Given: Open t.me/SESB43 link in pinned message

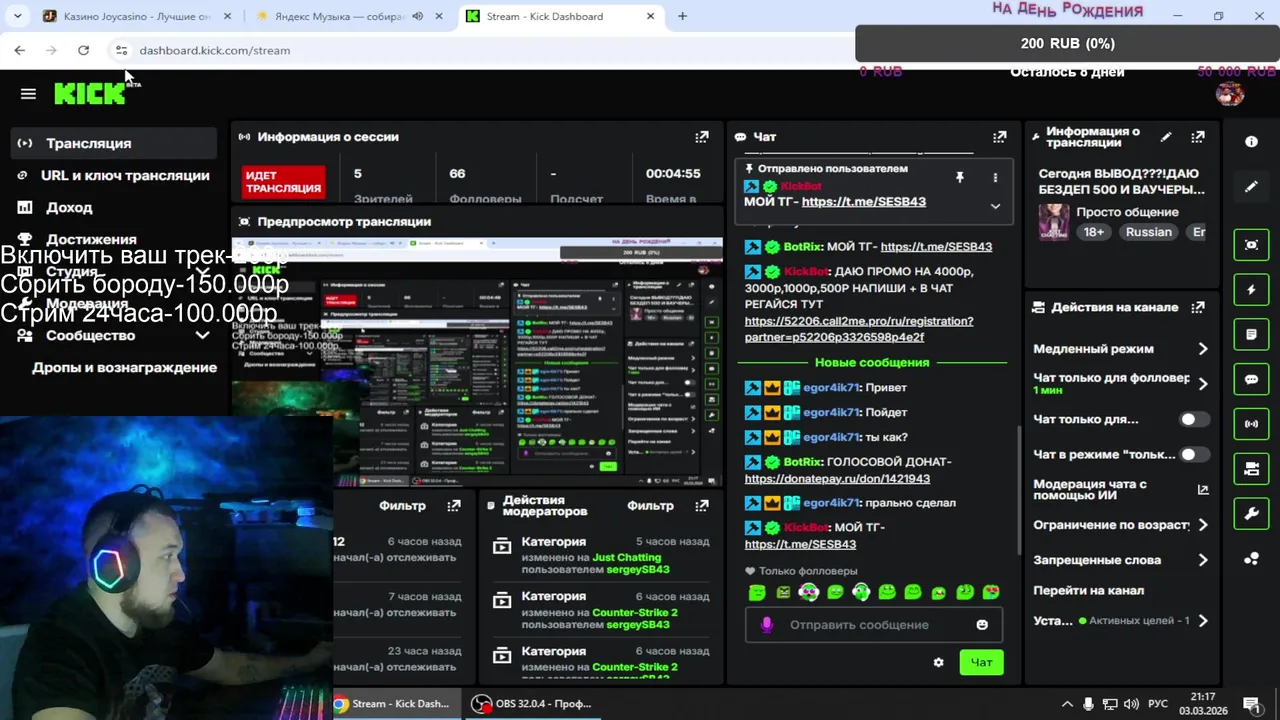Looking at the screenshot, I should pos(864,201).
